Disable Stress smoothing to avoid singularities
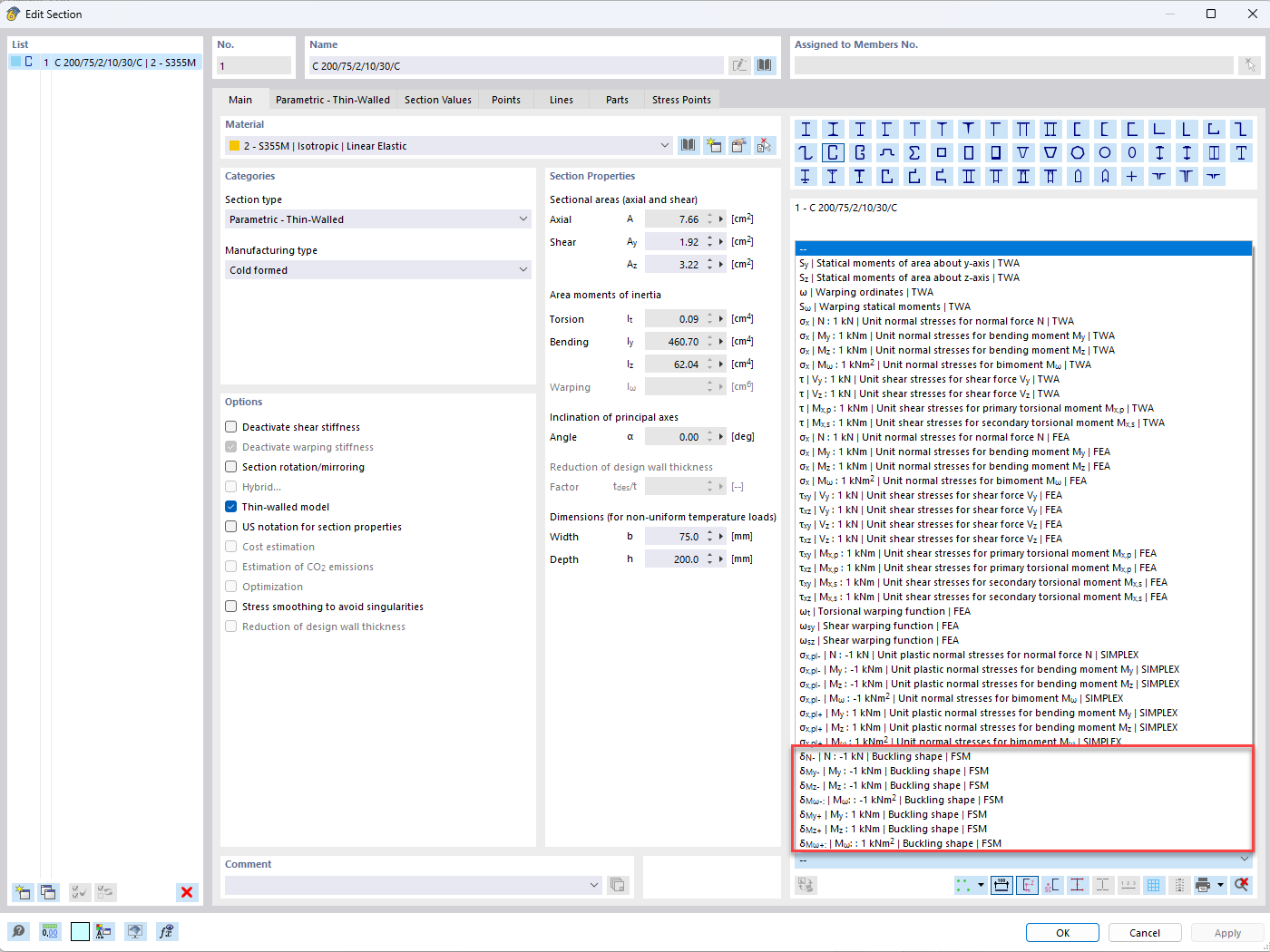Screen dimensions: 1270x952 tap(230, 606)
